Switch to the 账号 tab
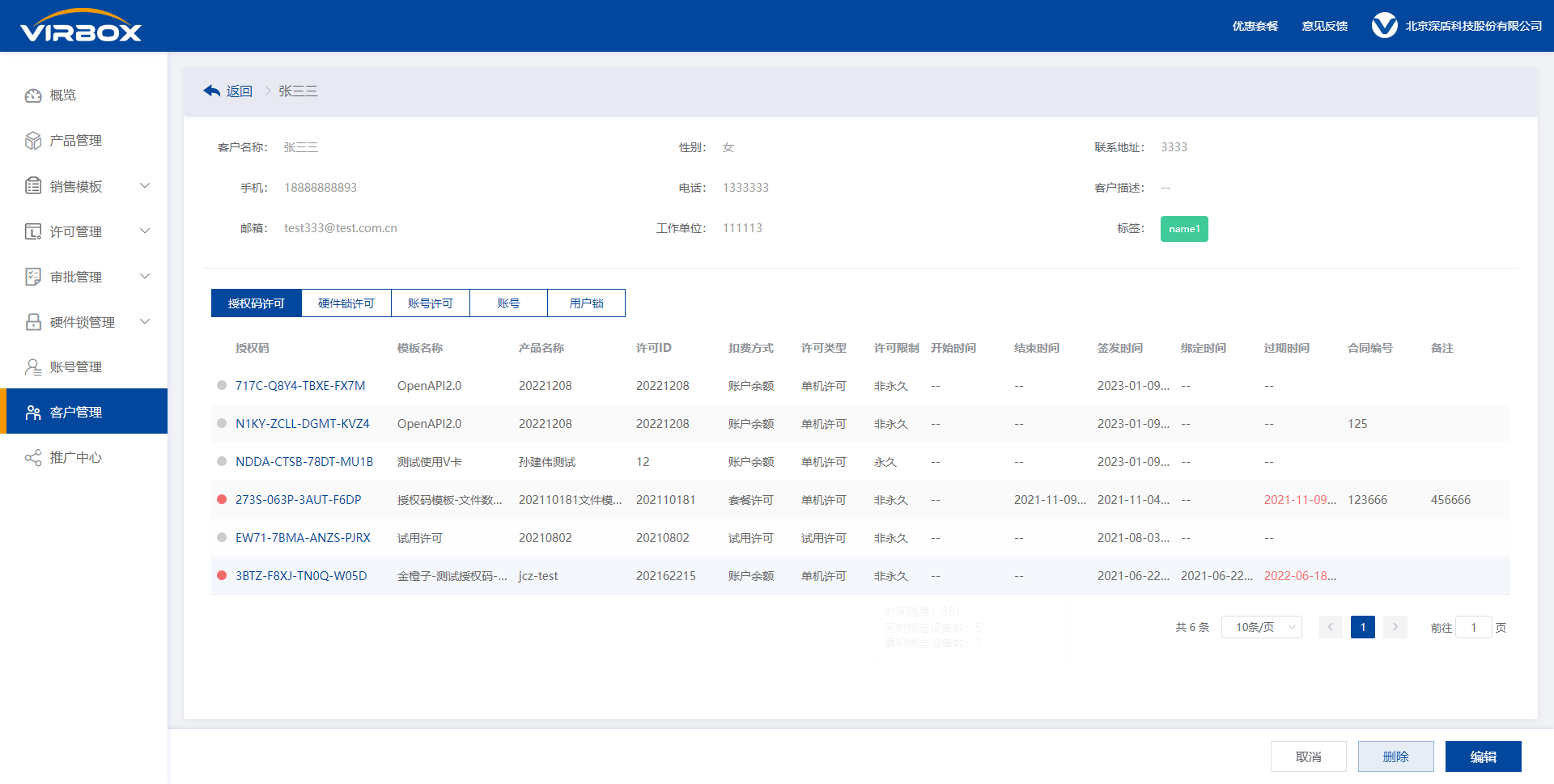The image size is (1554, 784). 508,303
